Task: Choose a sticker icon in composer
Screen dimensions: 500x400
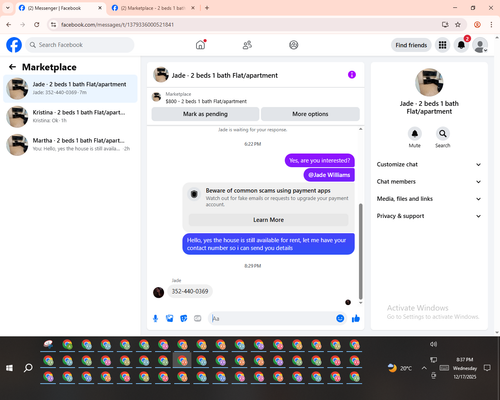Action: coord(184,319)
